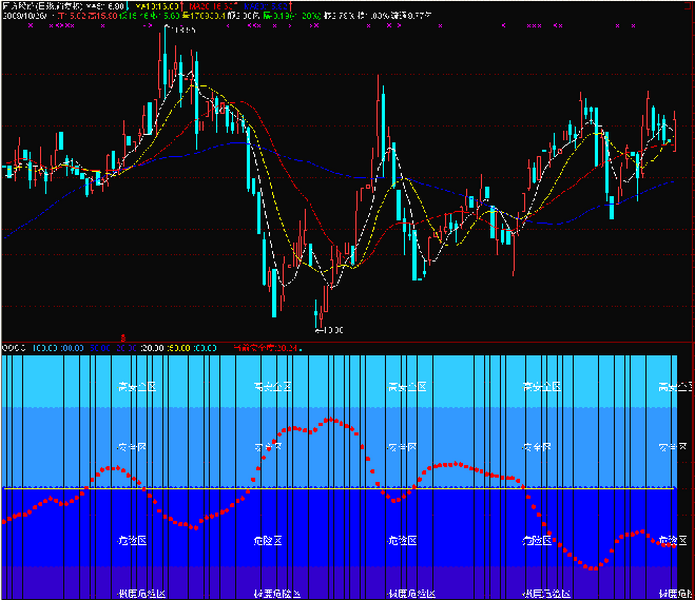The height and width of the screenshot is (600, 695).
Task: Click the middle 危险区 zone label
Action: [x=402, y=540]
